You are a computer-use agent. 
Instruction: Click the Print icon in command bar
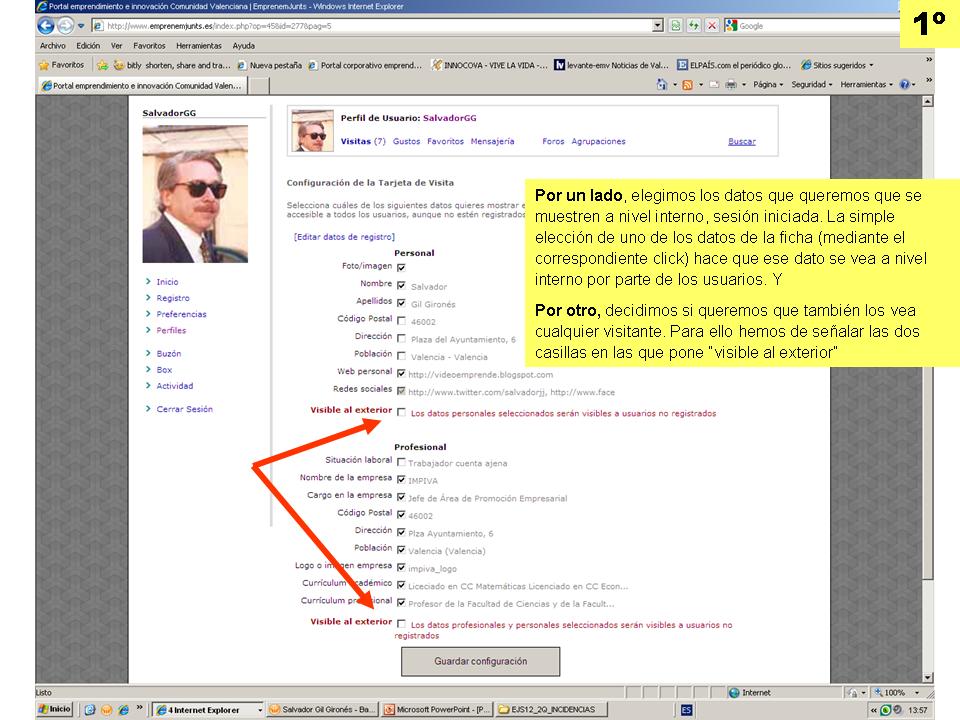[731, 85]
